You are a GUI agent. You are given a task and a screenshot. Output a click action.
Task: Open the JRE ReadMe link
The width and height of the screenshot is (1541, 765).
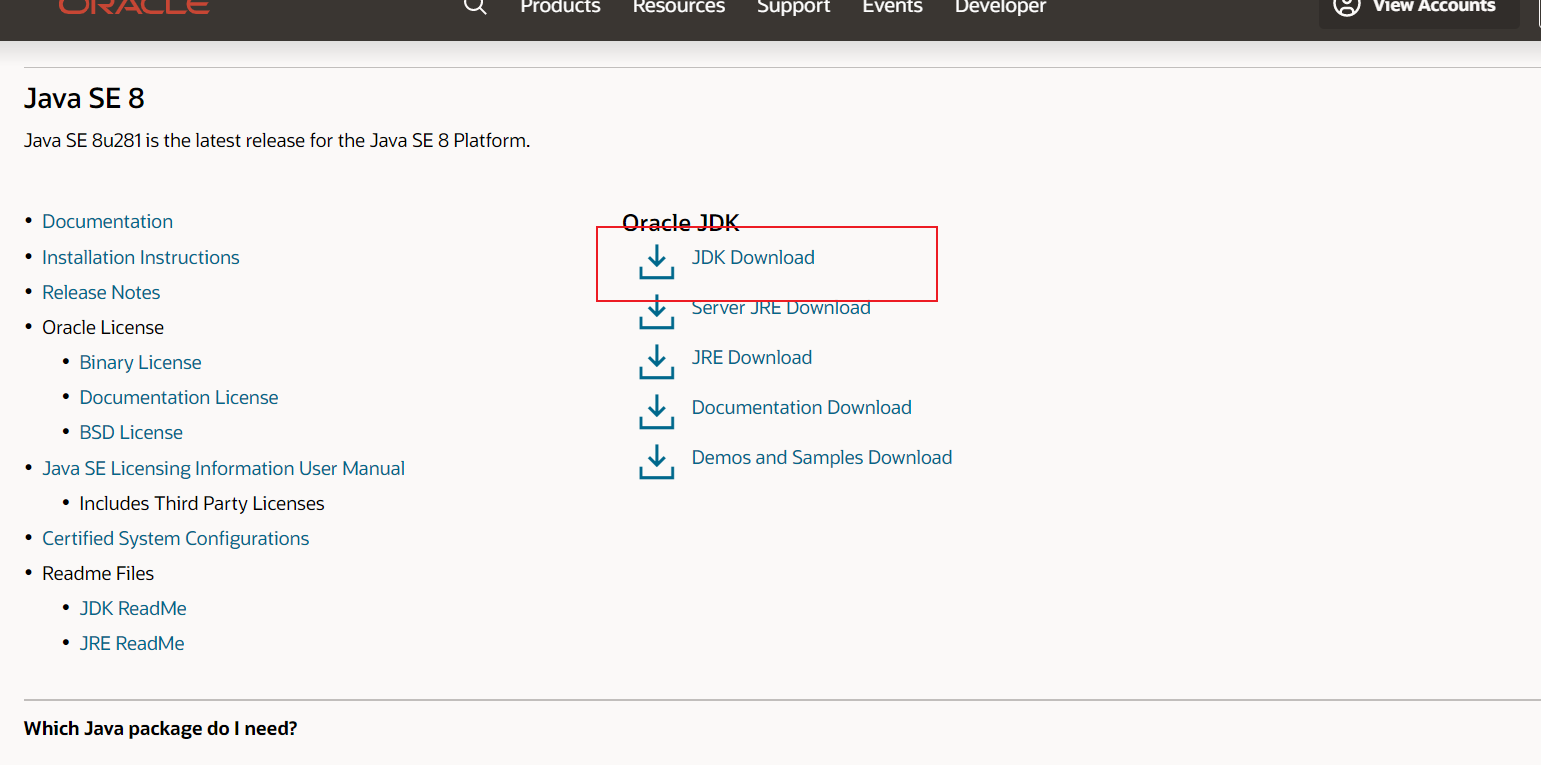(x=132, y=643)
